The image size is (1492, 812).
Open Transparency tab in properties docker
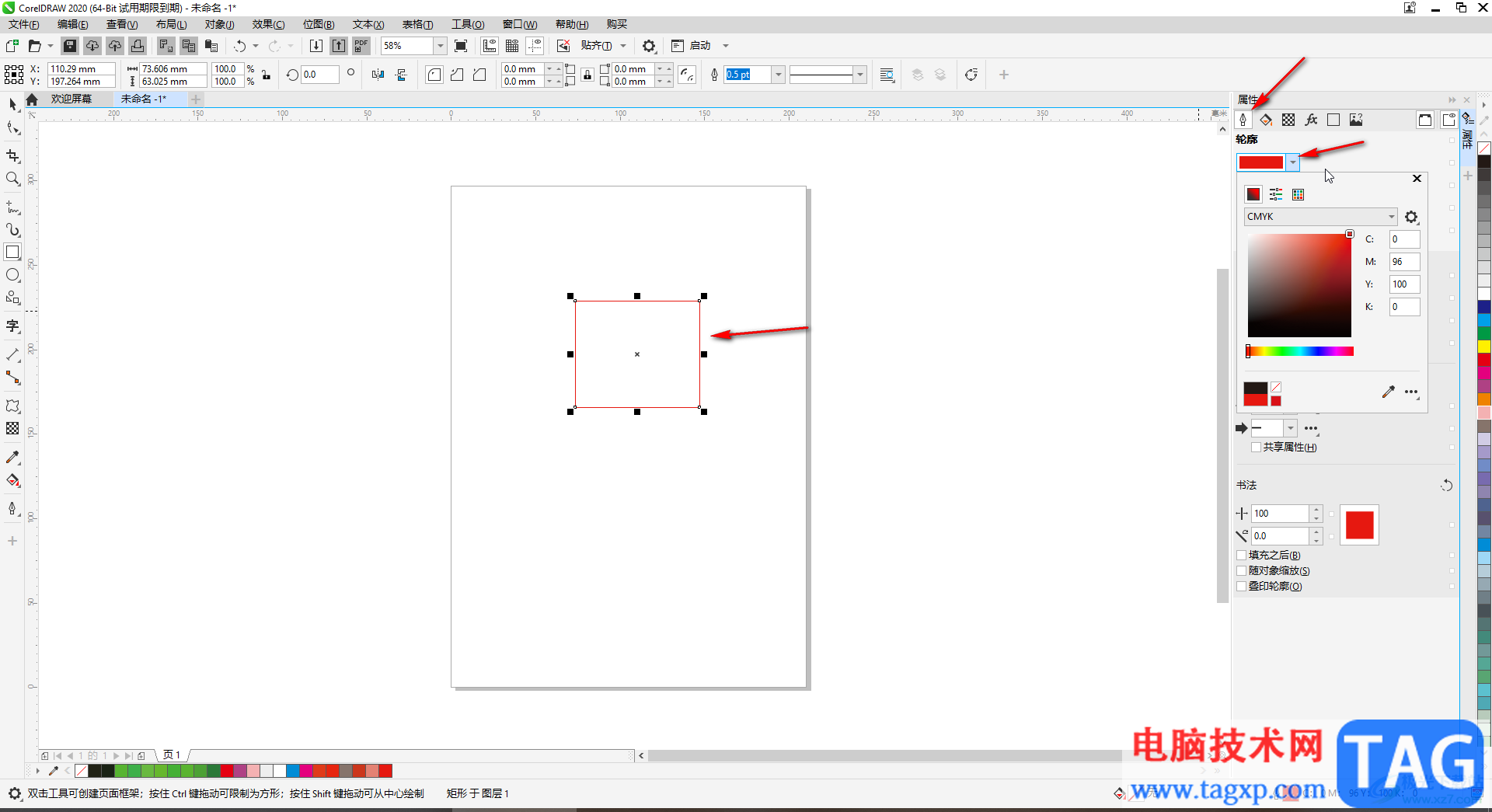[1288, 120]
